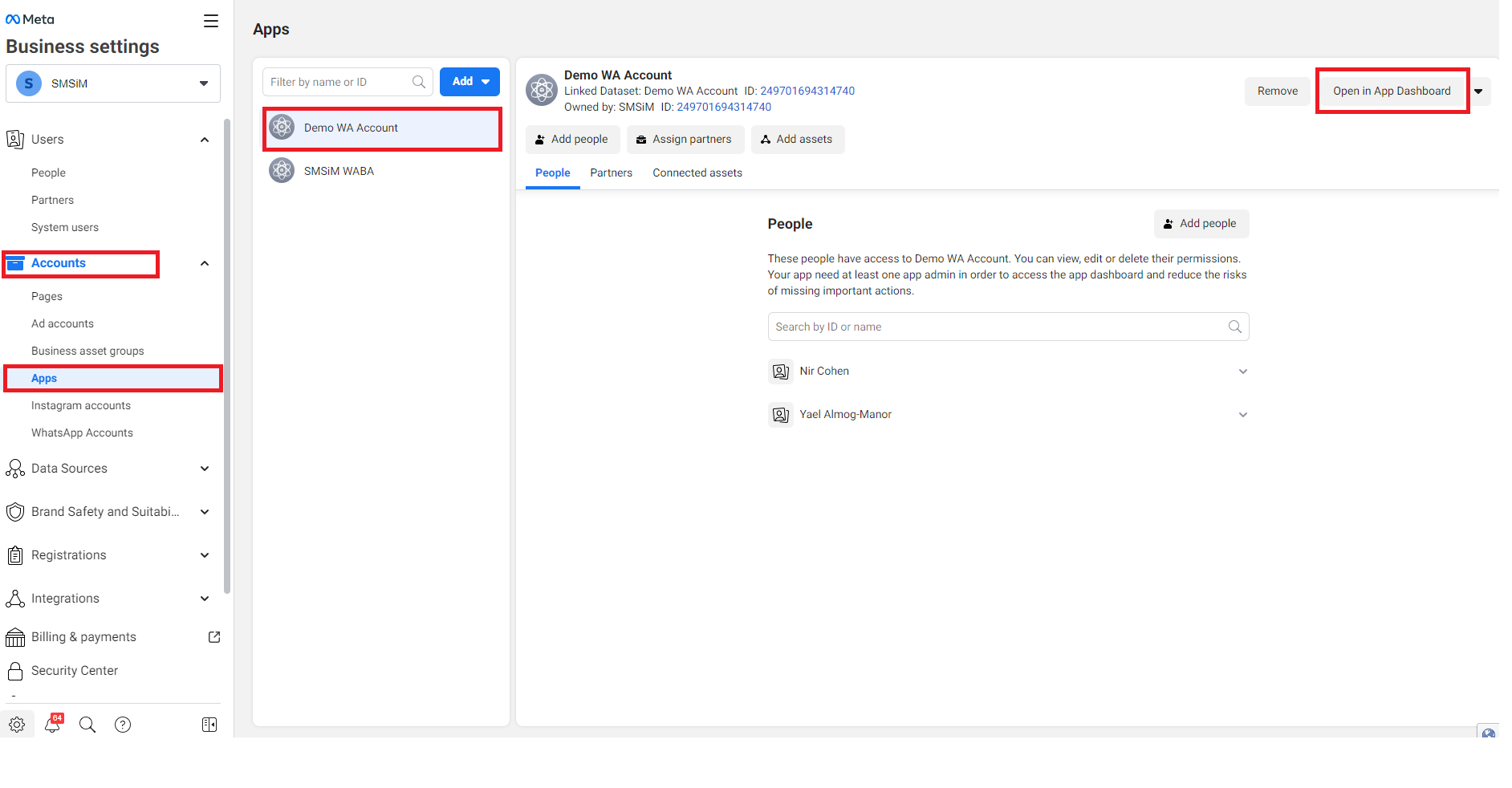Click the Integrations icon
The width and height of the screenshot is (1512, 788).
point(15,599)
